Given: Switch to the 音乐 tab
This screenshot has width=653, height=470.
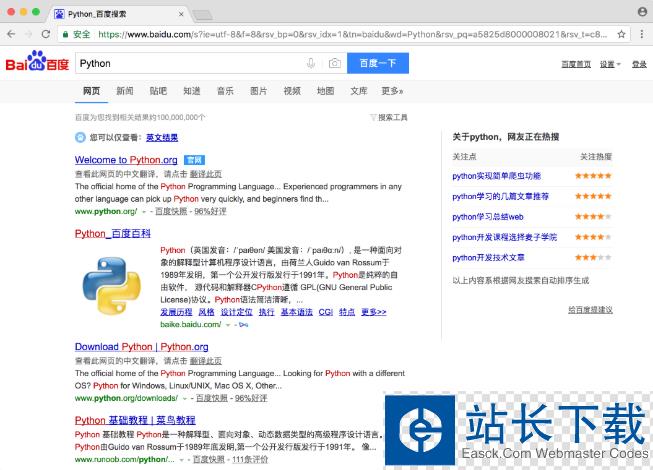Looking at the screenshot, I should [x=225, y=91].
